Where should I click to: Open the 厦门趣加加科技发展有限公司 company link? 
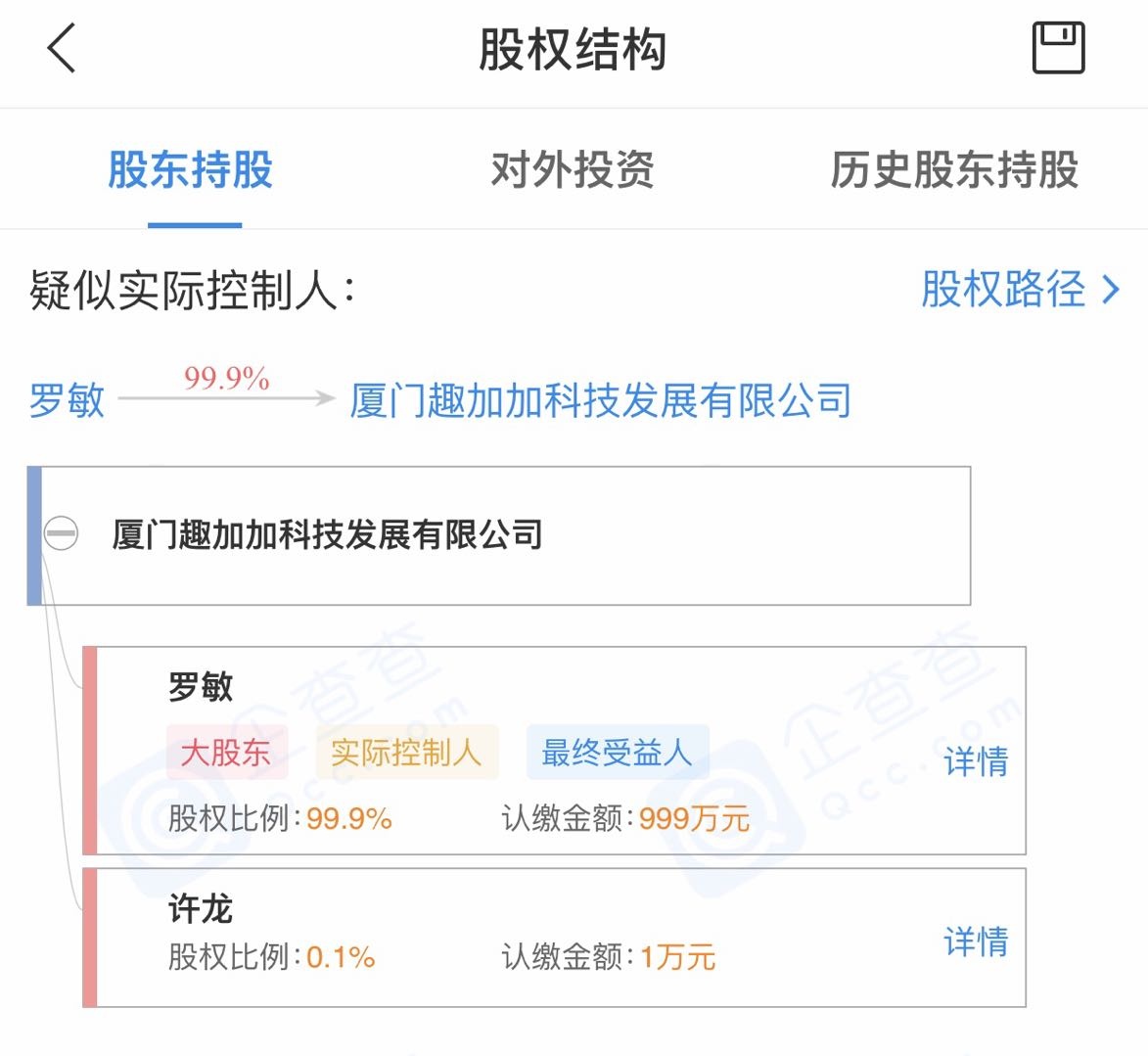(600, 400)
